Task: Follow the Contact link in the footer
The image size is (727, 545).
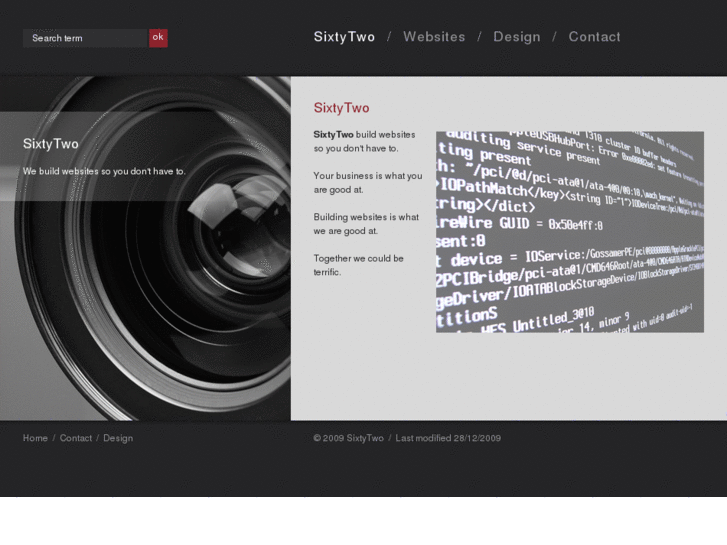Action: pyautogui.click(x=76, y=438)
